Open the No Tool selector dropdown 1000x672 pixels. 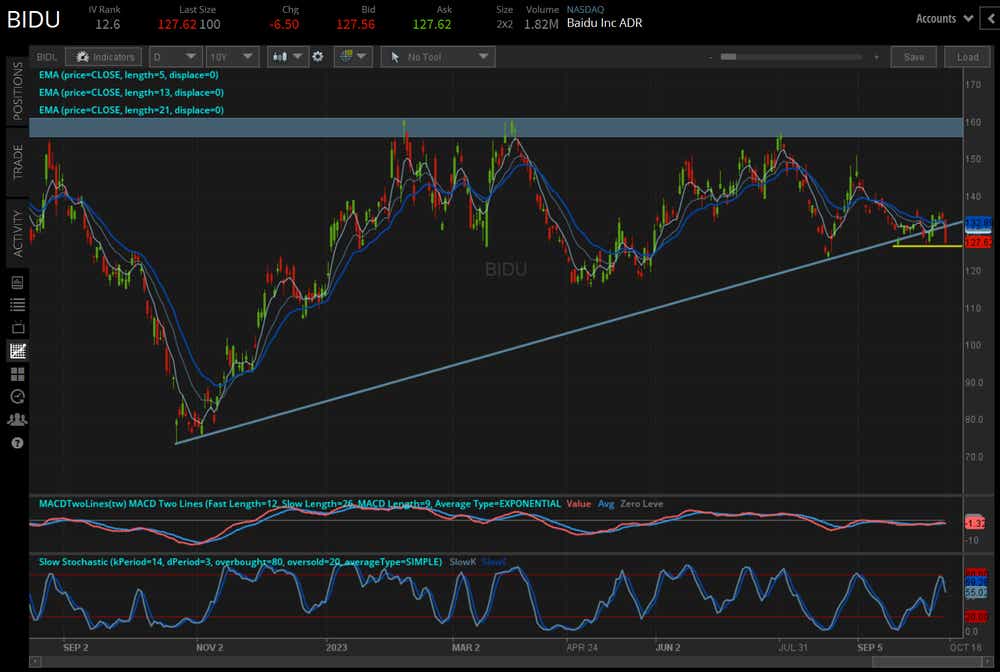click(x=437, y=57)
